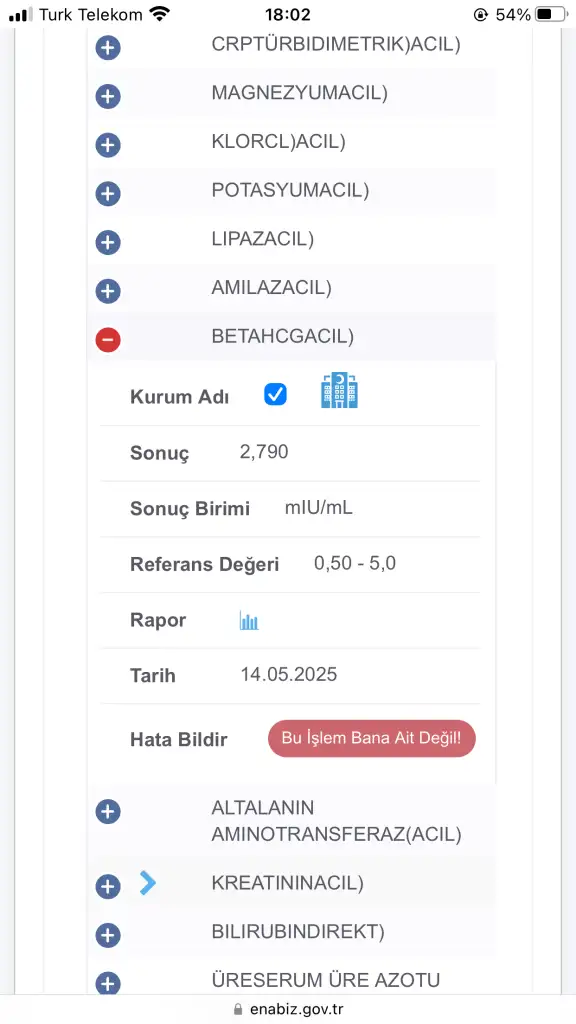Open the blue hospital building icon
This screenshot has width=576, height=1024.
(340, 391)
